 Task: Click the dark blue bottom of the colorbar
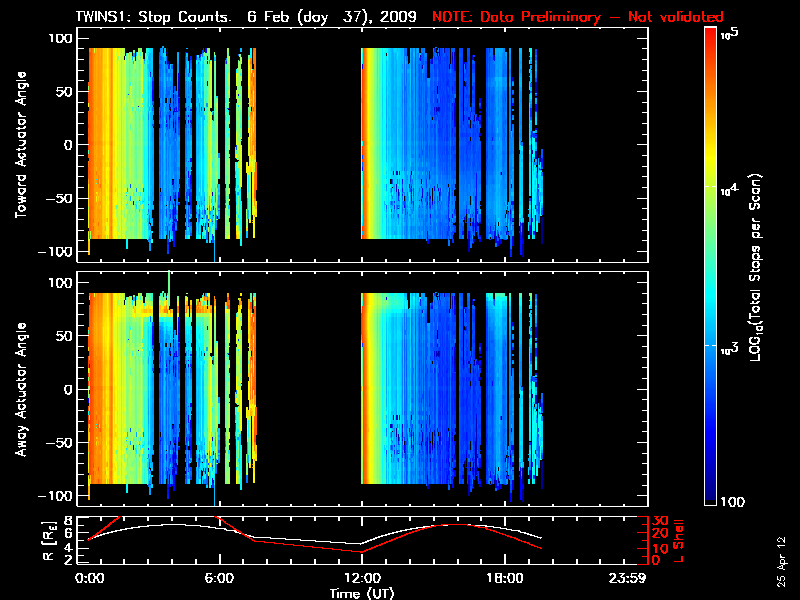(x=710, y=497)
